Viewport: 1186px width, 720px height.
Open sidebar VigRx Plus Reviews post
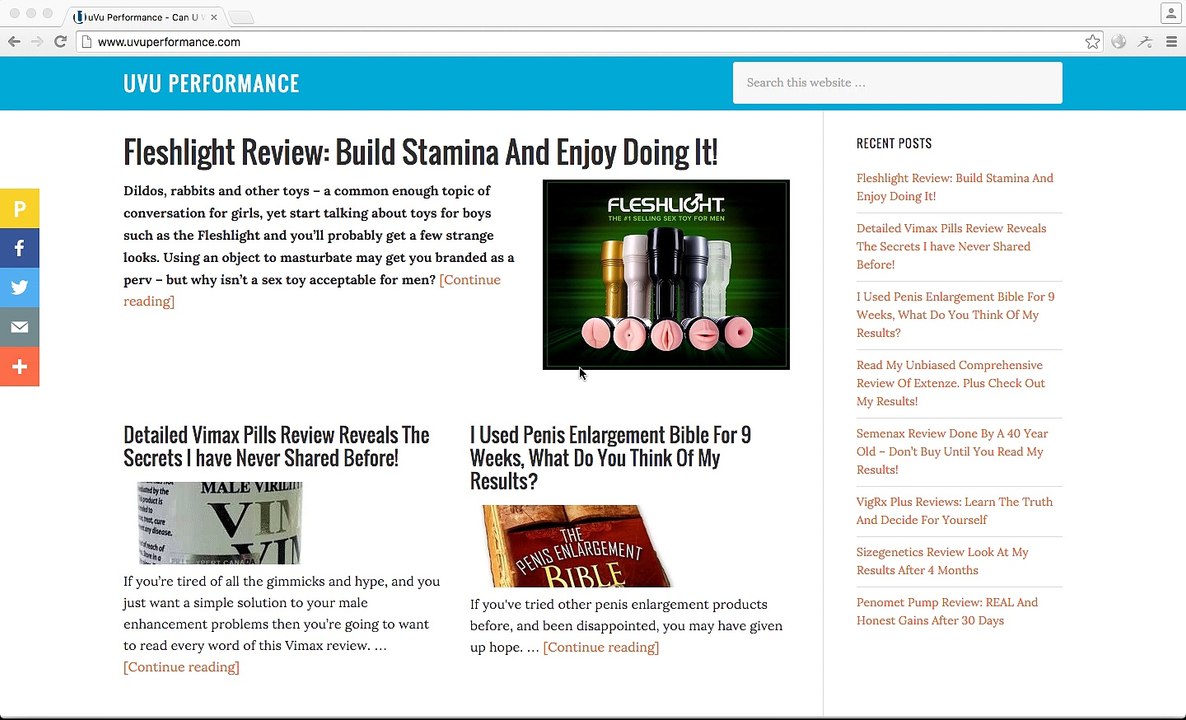955,511
